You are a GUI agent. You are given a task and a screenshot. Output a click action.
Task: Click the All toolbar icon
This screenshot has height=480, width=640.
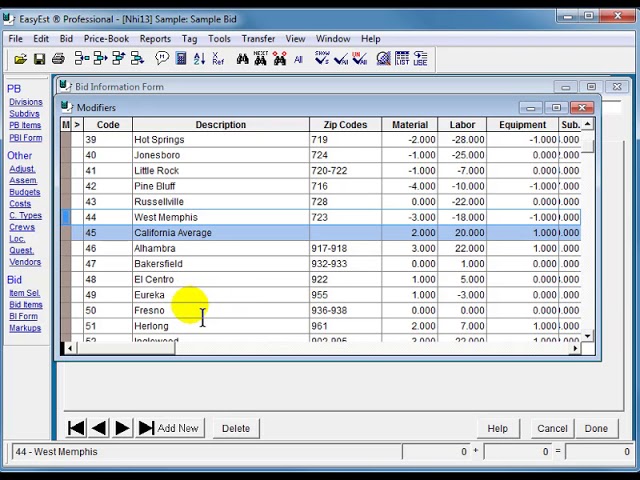click(298, 60)
